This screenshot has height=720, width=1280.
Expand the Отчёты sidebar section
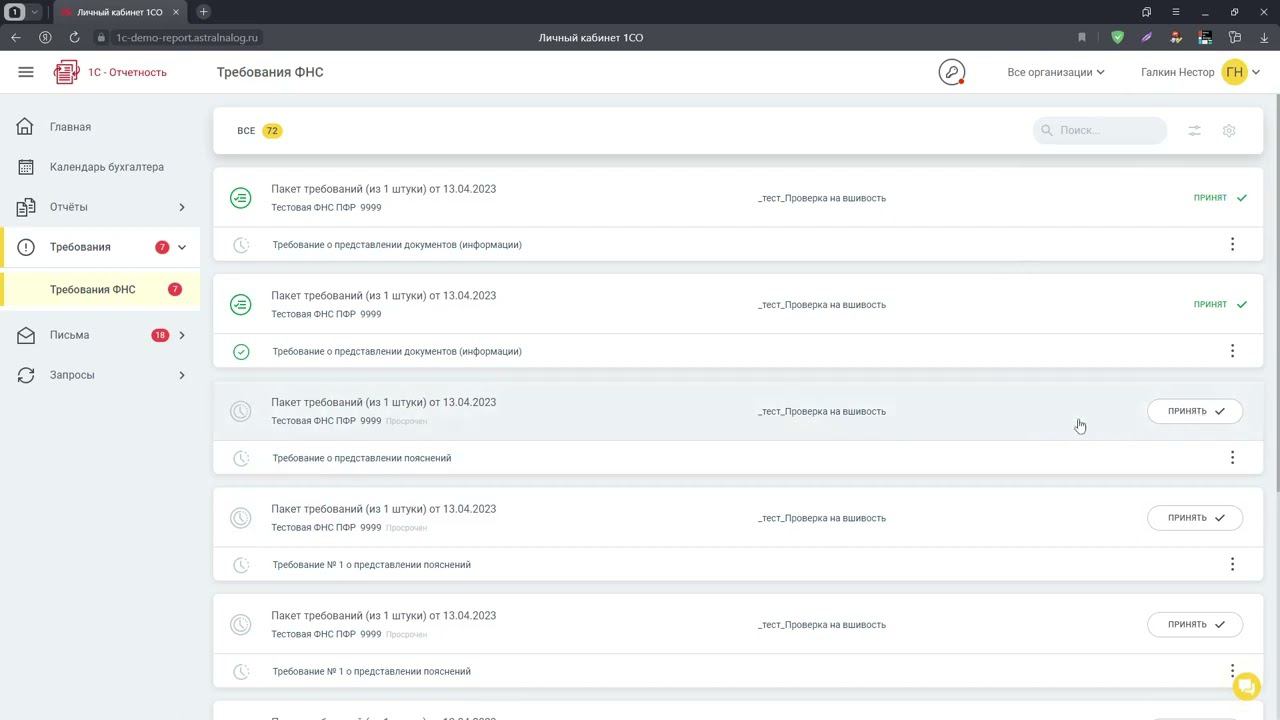(x=181, y=207)
